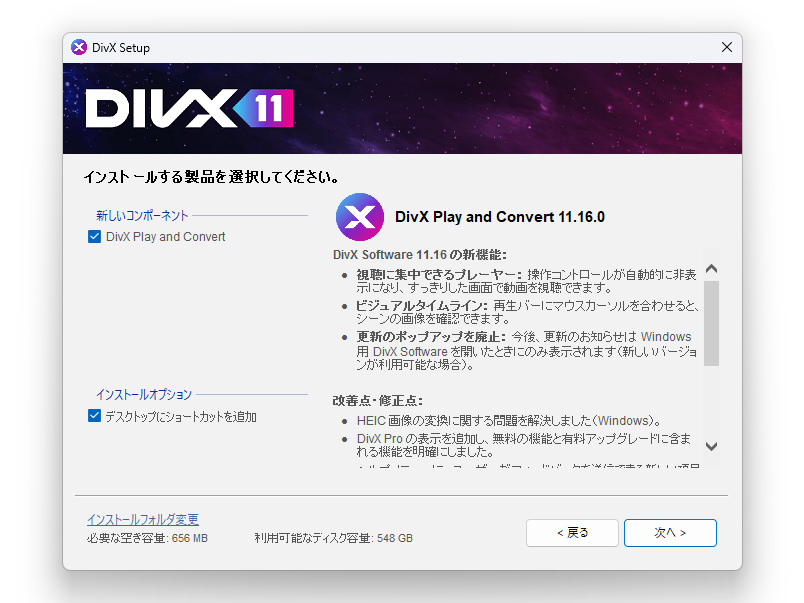Click the DIVX 11 banner logo
This screenshot has height=603, width=804.
189,108
